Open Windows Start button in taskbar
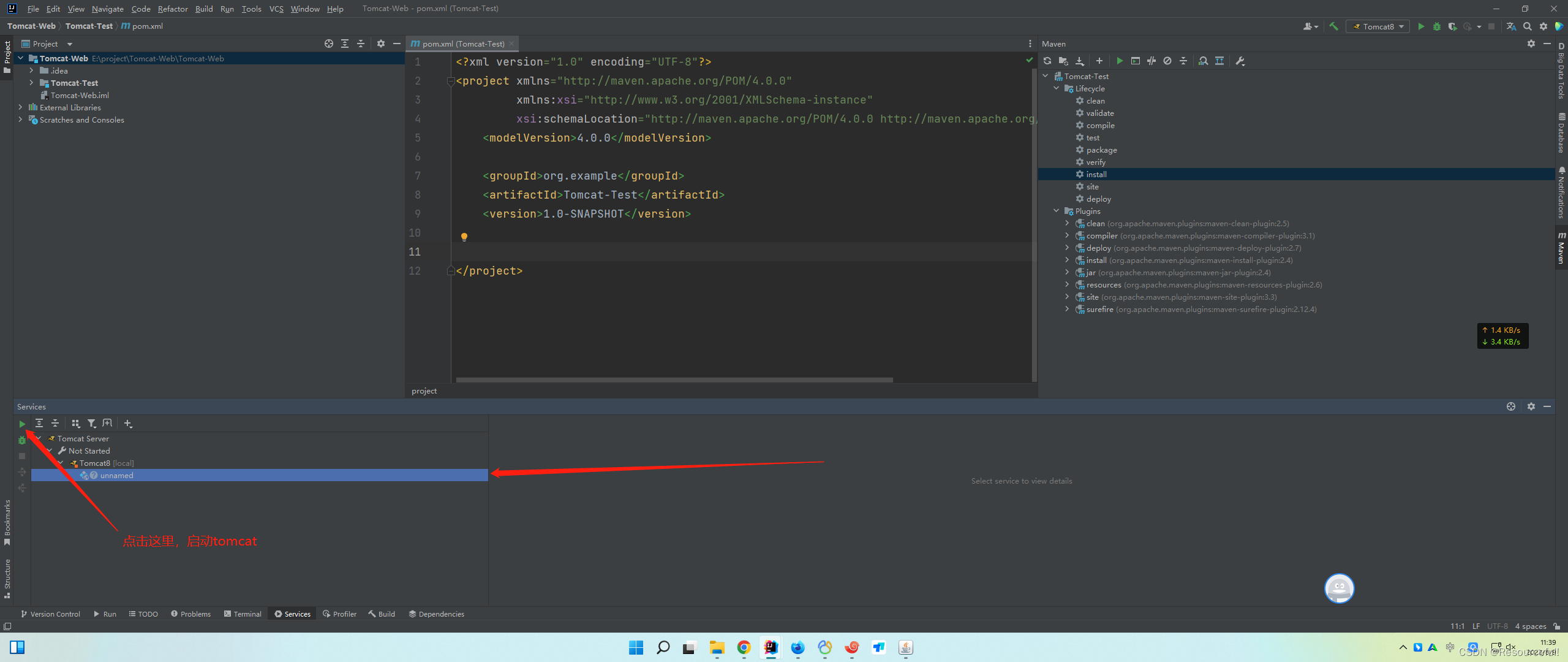The height and width of the screenshot is (662, 1568). (636, 647)
